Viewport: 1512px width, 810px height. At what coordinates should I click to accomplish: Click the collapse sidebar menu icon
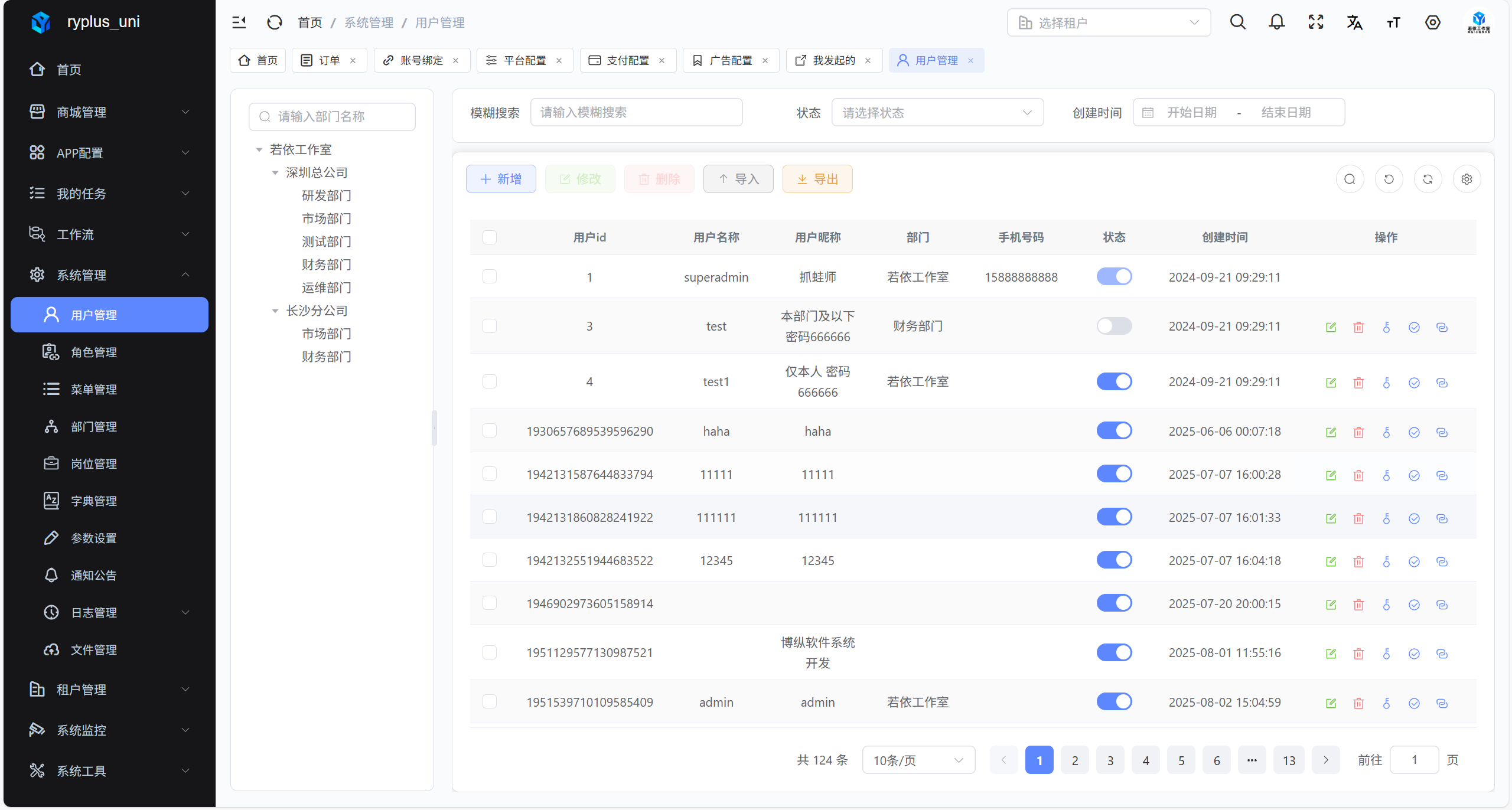239,22
